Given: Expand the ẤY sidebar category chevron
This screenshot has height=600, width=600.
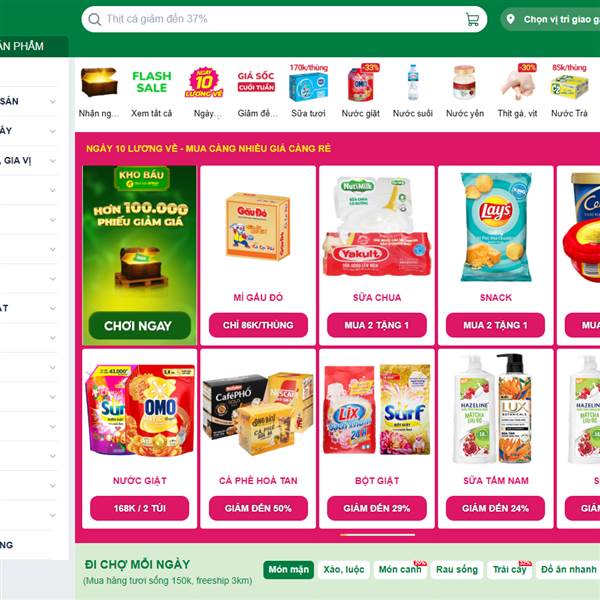Looking at the screenshot, I should click(x=52, y=131).
